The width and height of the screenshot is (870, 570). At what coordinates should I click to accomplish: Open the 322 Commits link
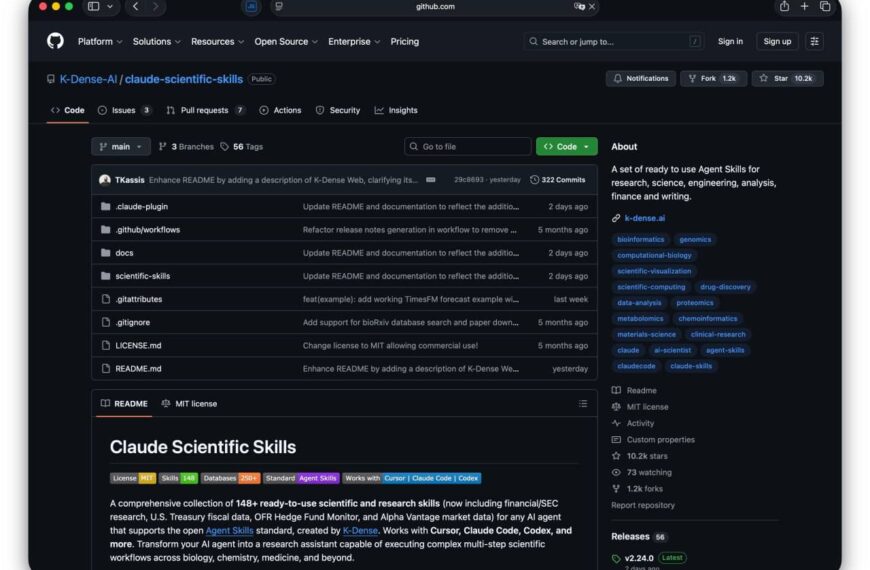coord(558,180)
